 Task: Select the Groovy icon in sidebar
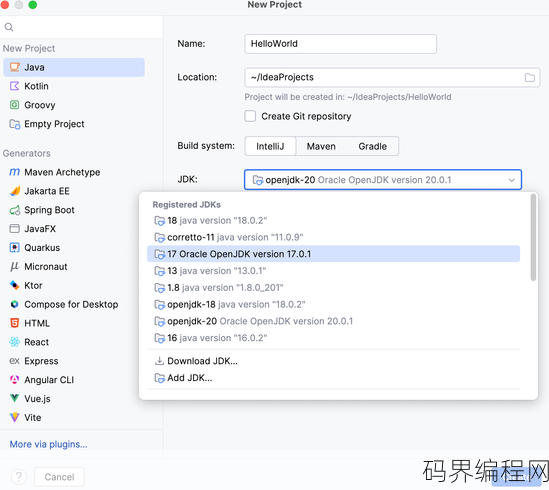(14, 105)
